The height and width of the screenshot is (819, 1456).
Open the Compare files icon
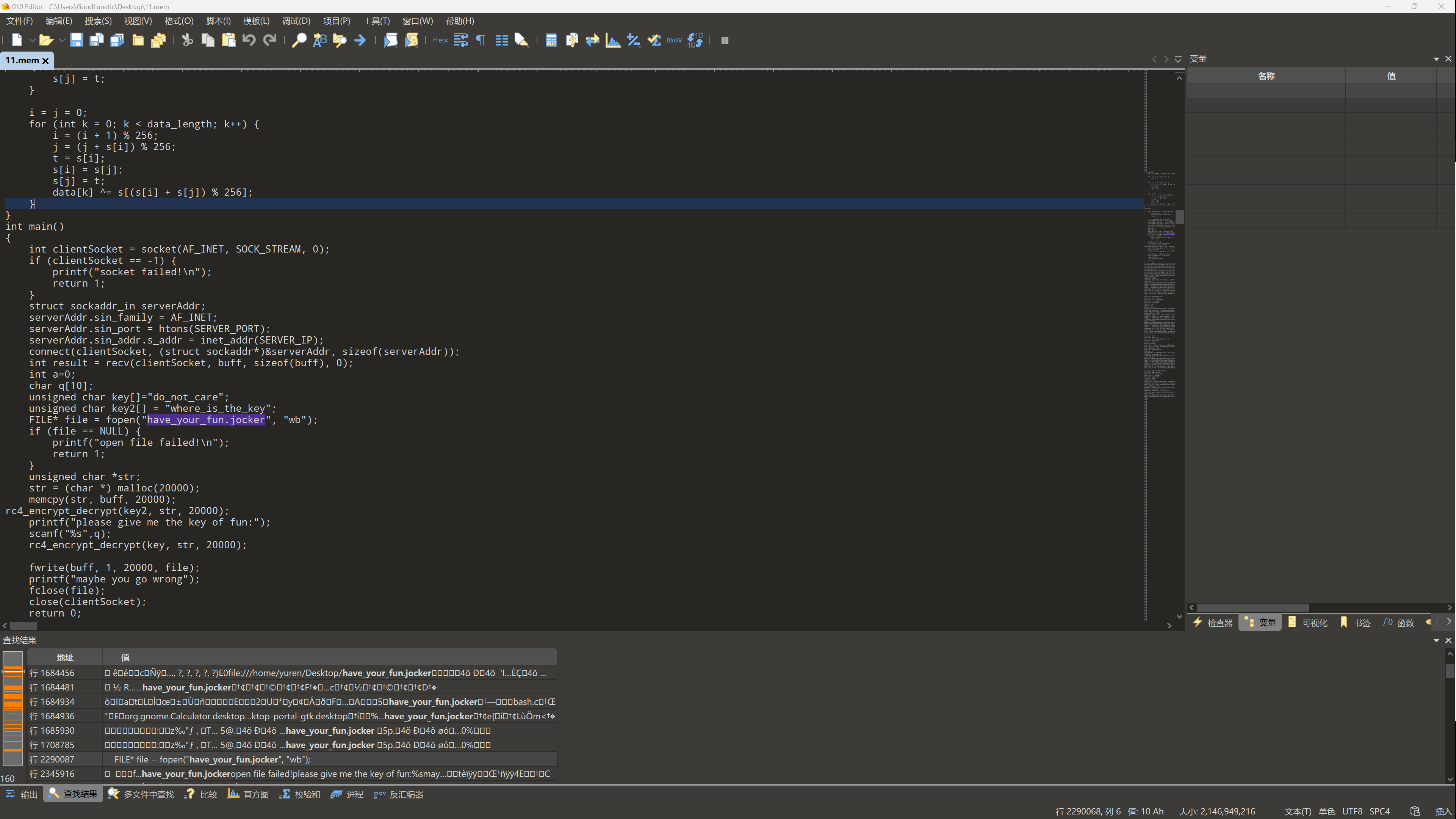(571, 40)
